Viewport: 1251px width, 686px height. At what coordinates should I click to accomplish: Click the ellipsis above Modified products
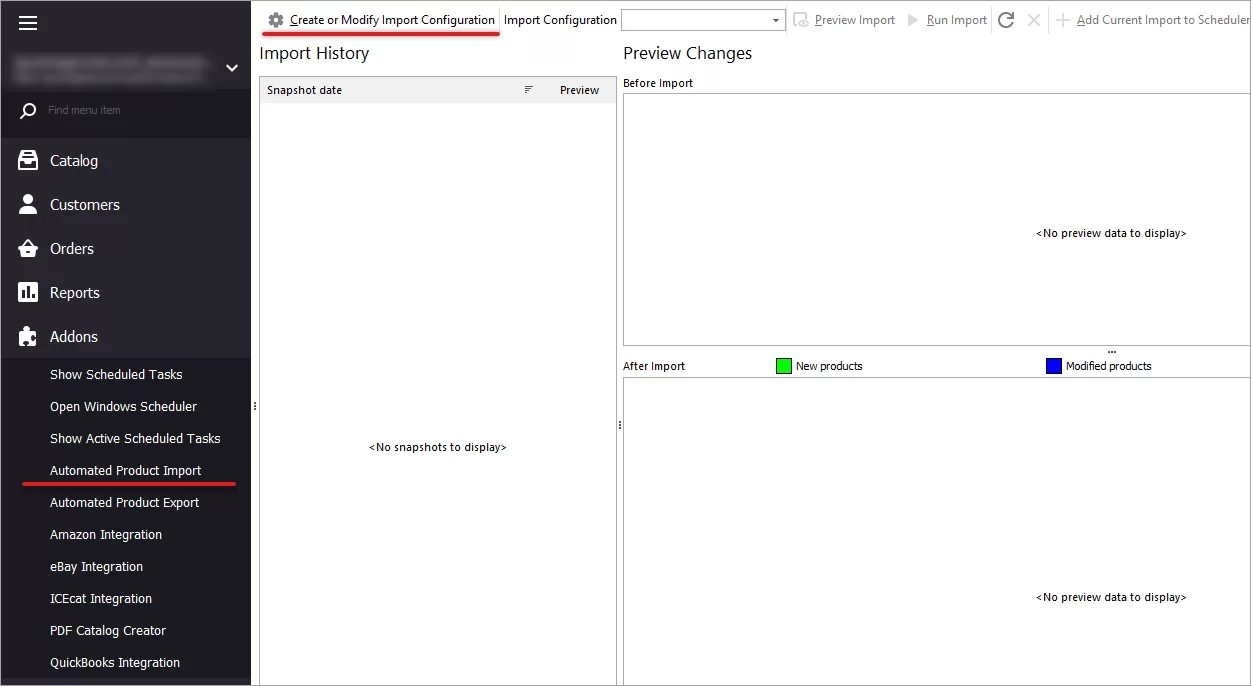pos(1111,350)
